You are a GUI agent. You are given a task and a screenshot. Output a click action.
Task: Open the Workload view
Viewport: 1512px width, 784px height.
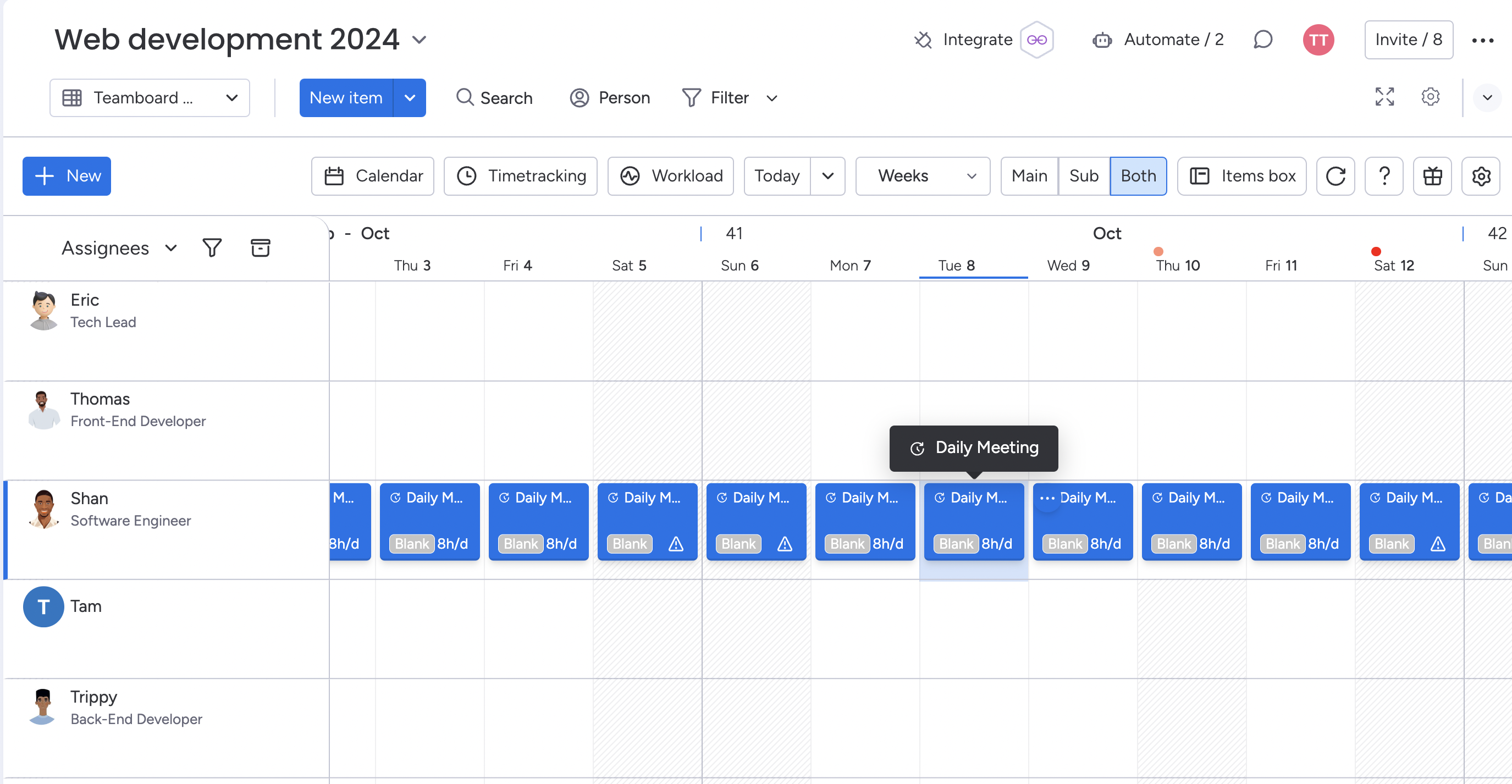[x=670, y=176]
